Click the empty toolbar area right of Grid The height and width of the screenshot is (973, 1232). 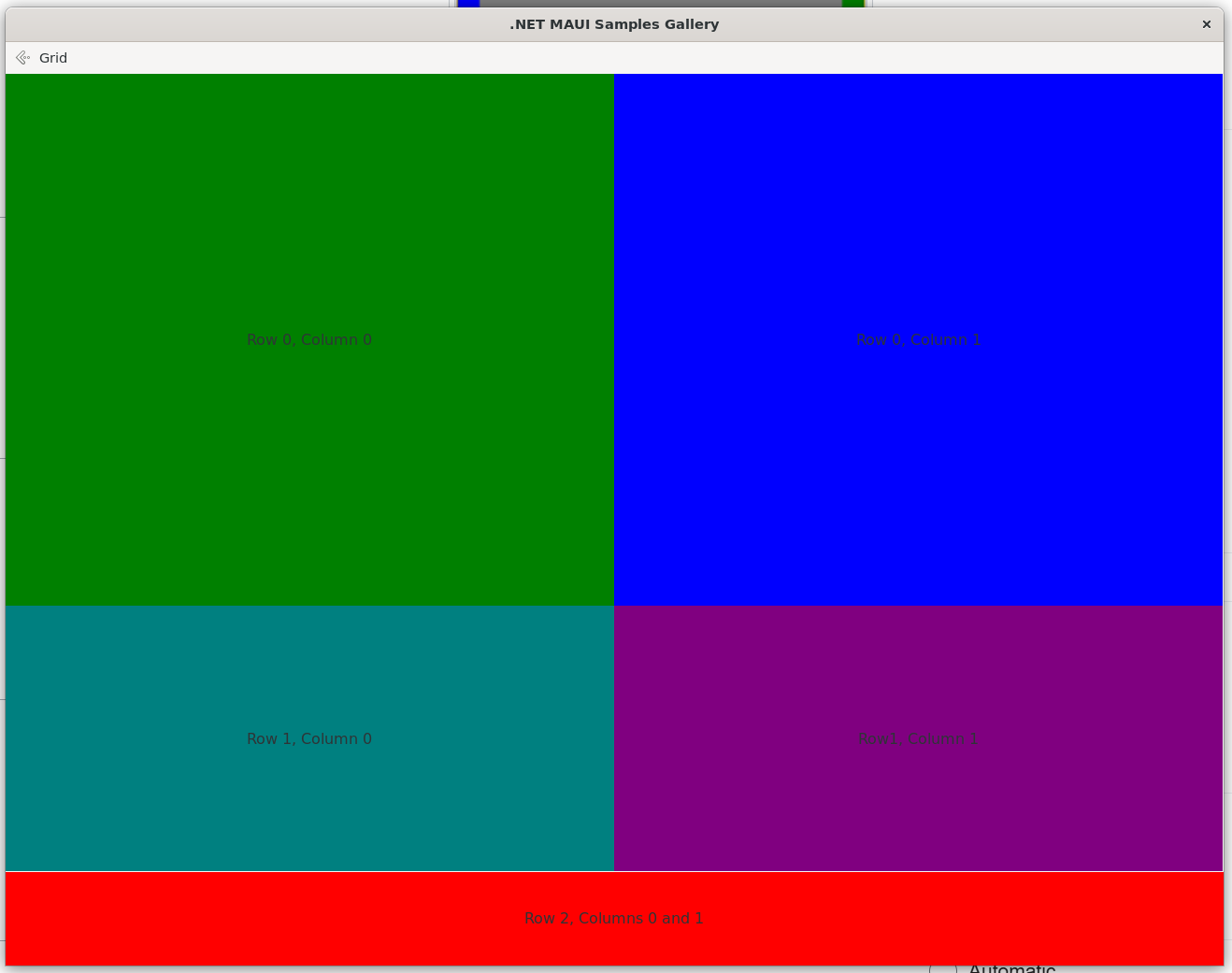tap(654, 58)
